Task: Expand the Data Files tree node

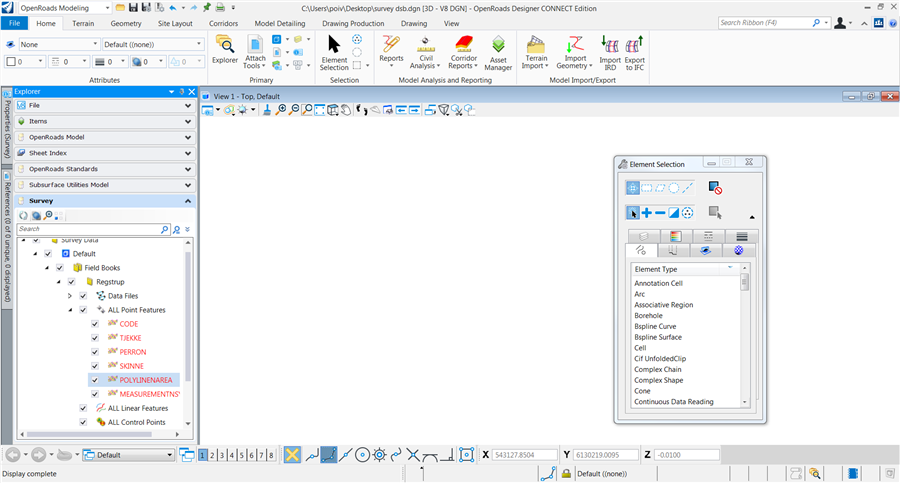Action: point(70,296)
